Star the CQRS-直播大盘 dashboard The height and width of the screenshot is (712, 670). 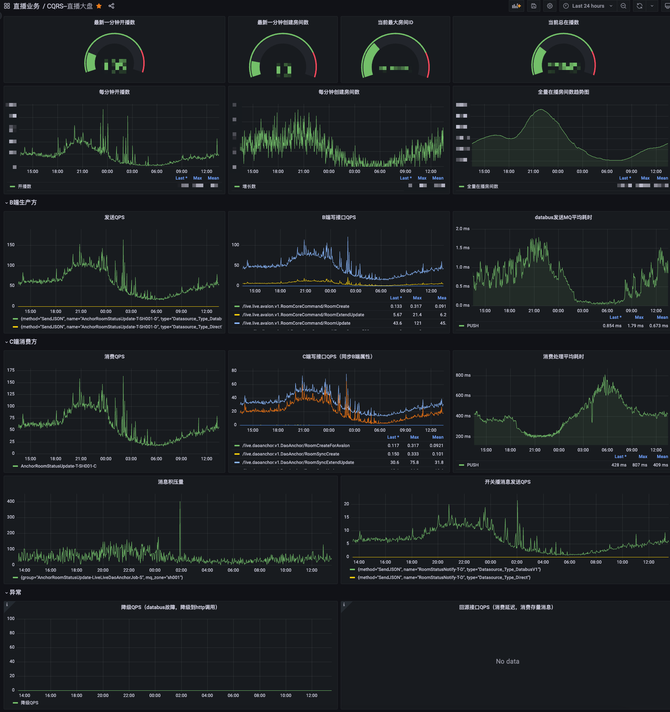click(99, 6)
